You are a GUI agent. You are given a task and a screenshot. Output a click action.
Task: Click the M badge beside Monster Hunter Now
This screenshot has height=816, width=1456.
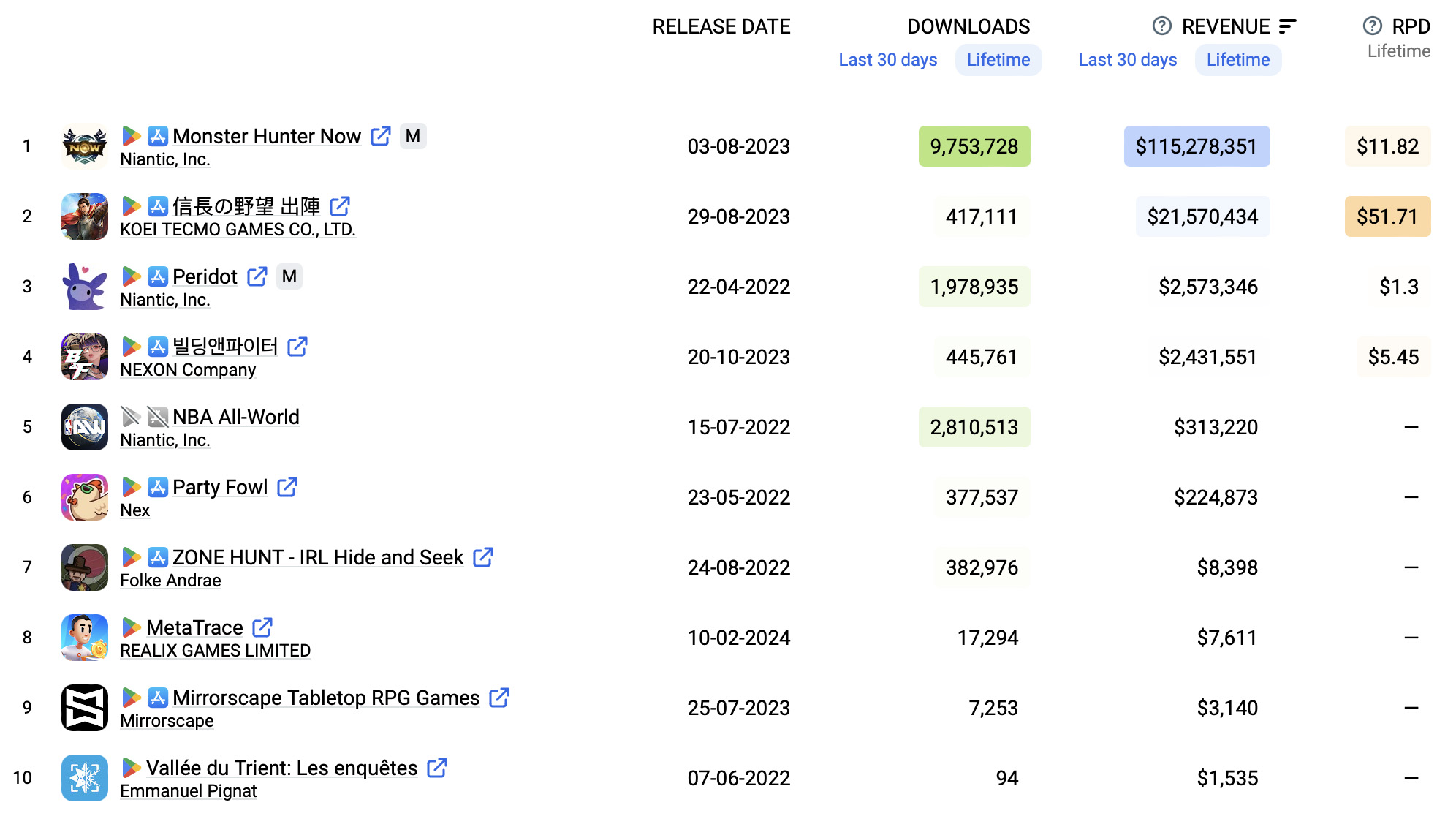tap(413, 136)
